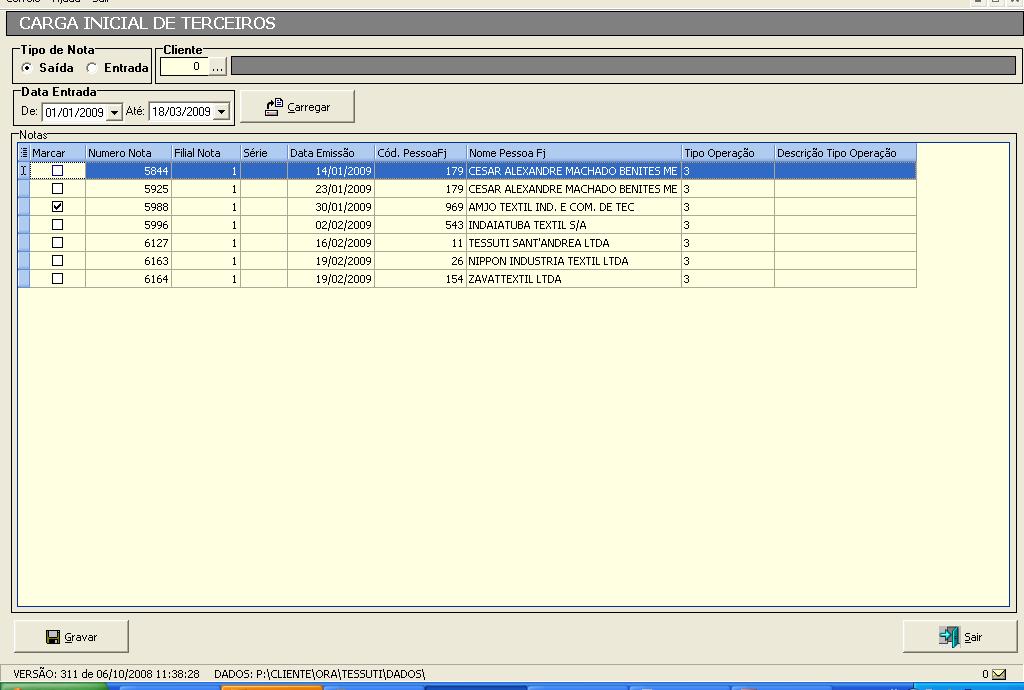Check the Marcar box for nota 5844
The height and width of the screenshot is (690, 1024).
tap(57, 171)
